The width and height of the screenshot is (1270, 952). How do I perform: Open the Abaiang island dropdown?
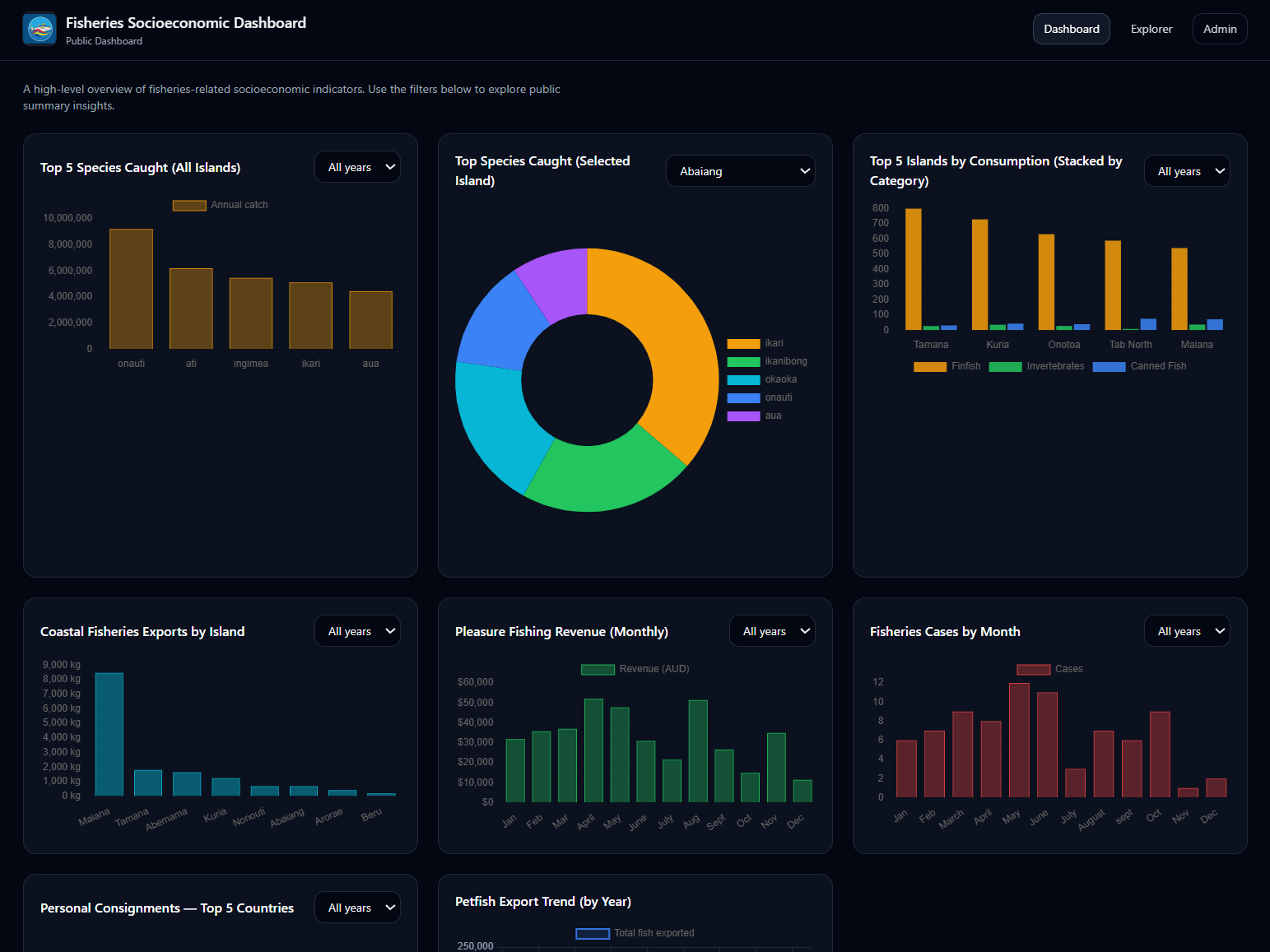[741, 171]
